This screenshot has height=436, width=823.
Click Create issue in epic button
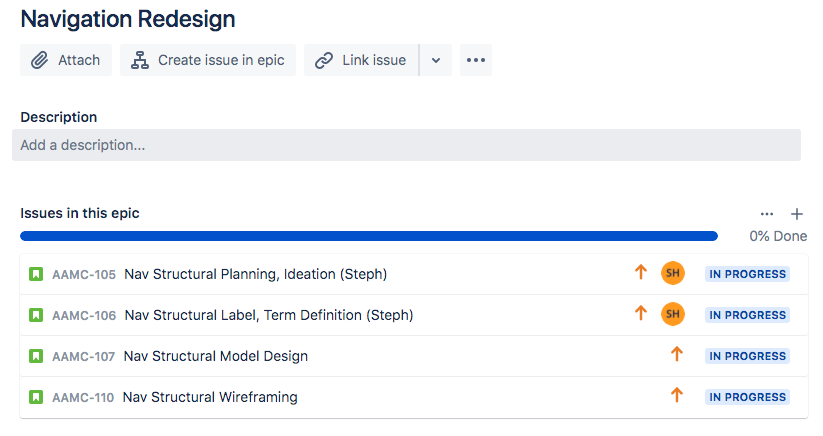208,60
